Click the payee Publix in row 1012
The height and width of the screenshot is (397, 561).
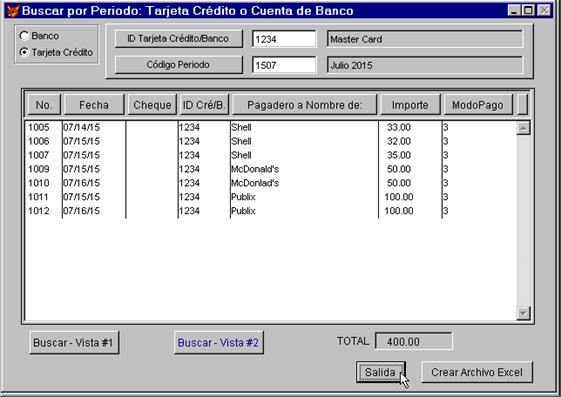(243, 211)
